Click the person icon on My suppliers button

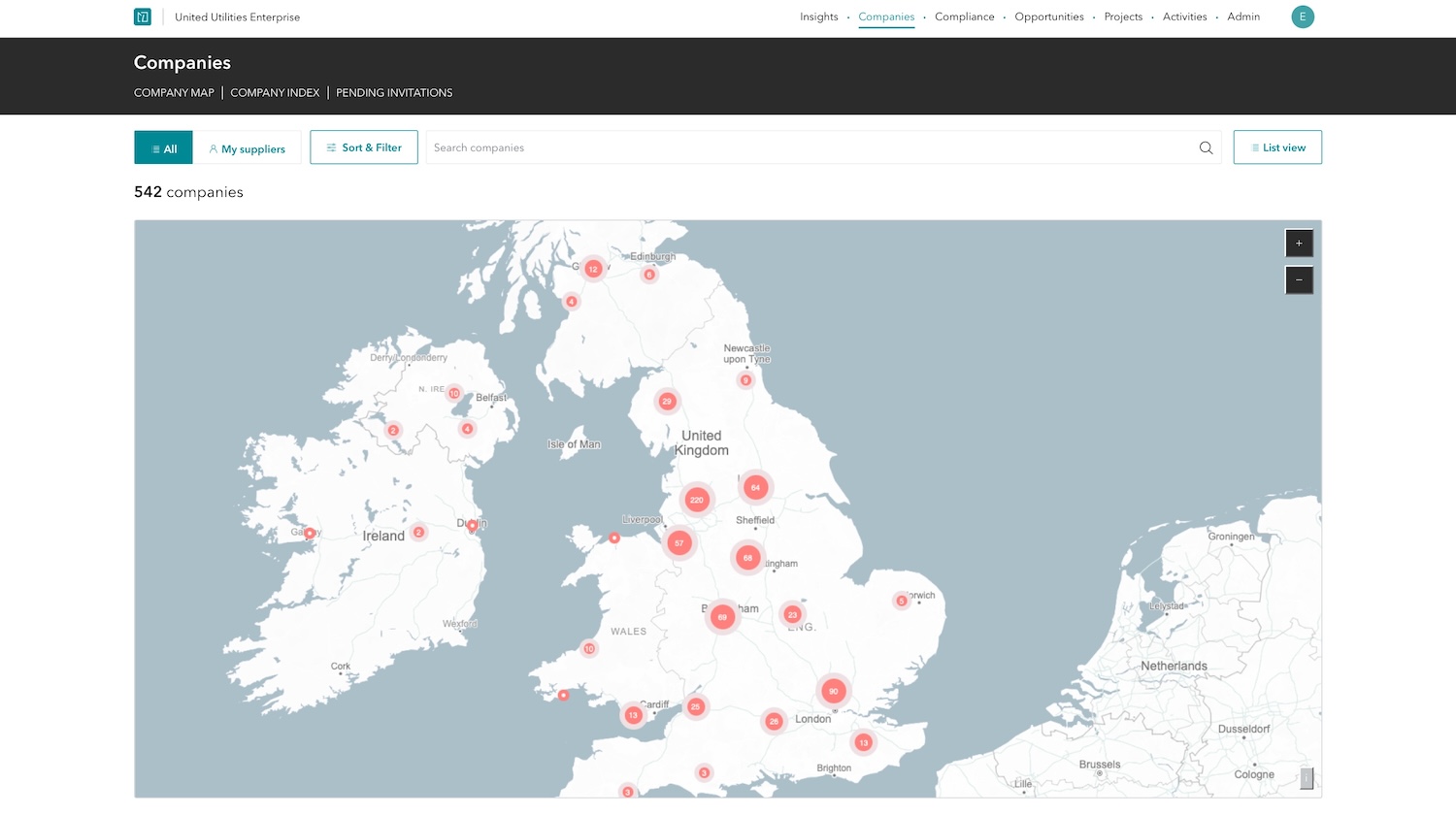coord(213,147)
